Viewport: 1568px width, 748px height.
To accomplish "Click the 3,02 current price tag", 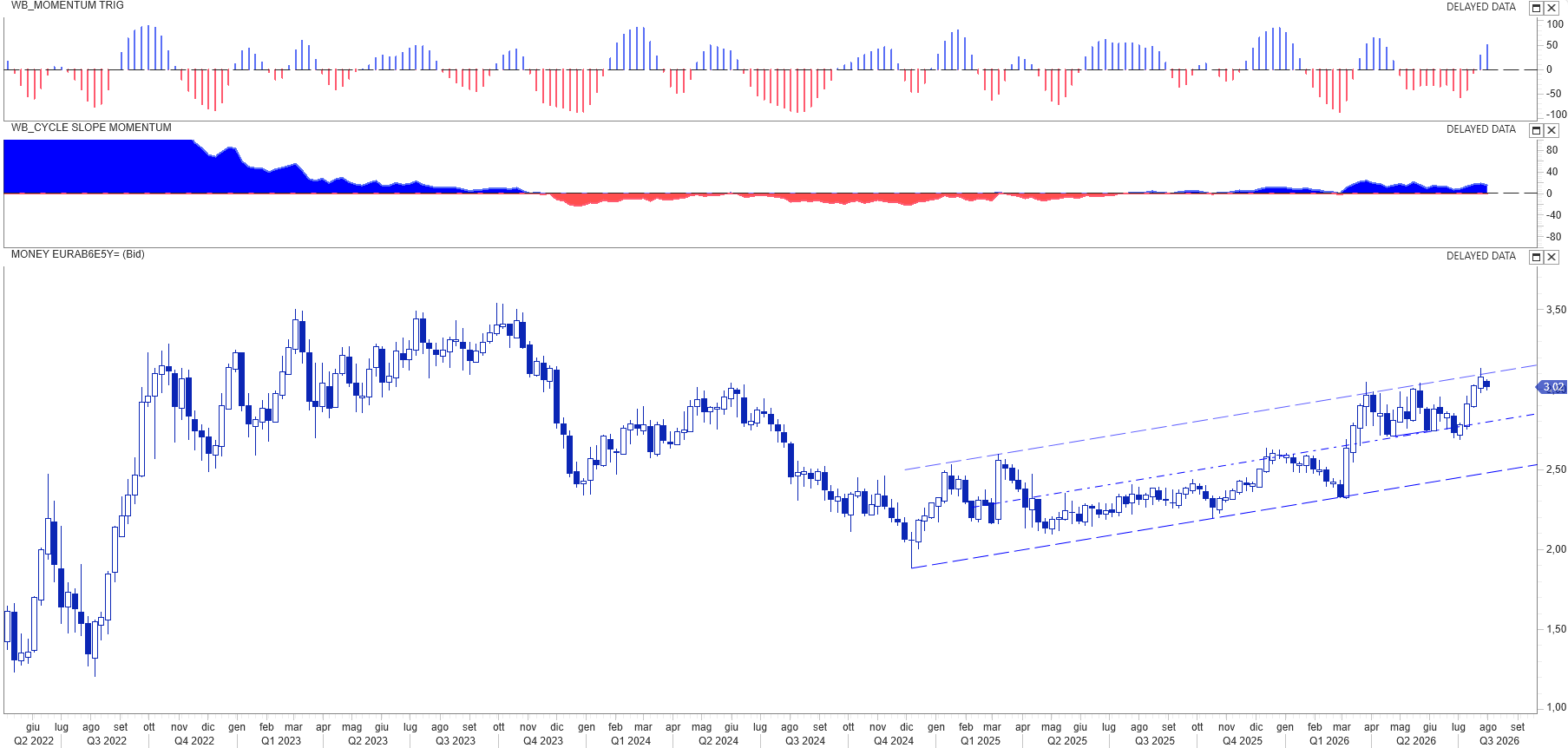I will (x=1552, y=387).
